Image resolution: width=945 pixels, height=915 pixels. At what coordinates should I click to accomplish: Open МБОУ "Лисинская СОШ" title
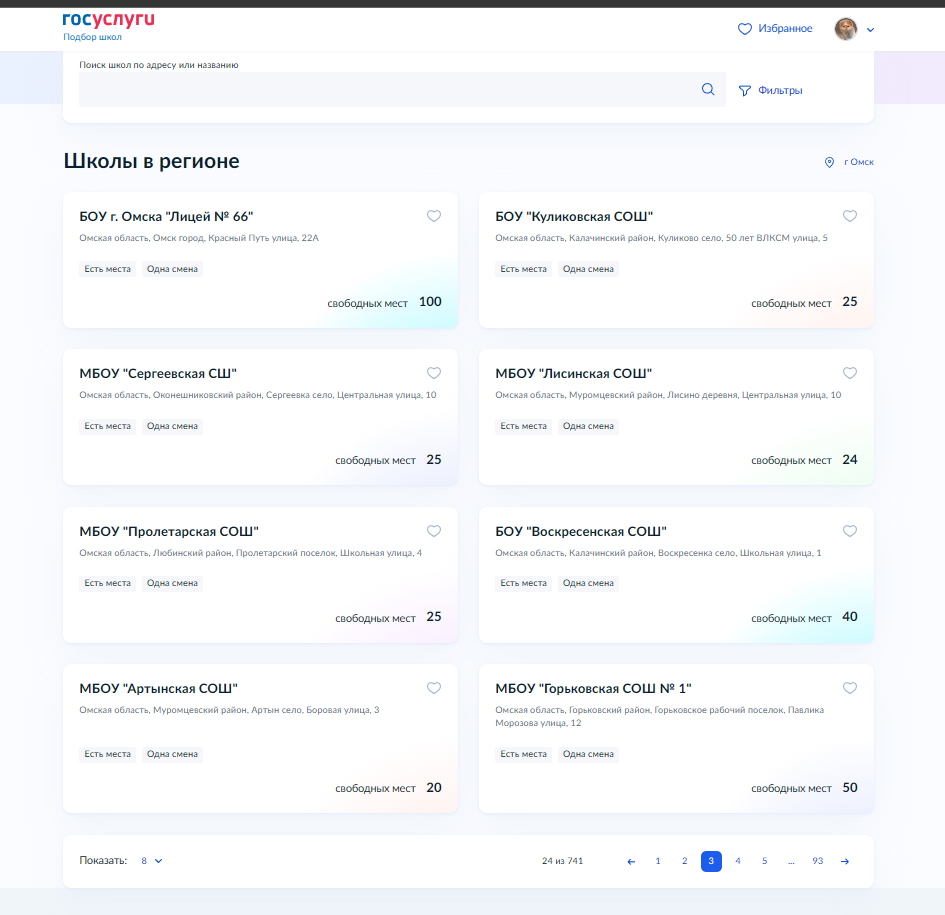click(x=574, y=374)
